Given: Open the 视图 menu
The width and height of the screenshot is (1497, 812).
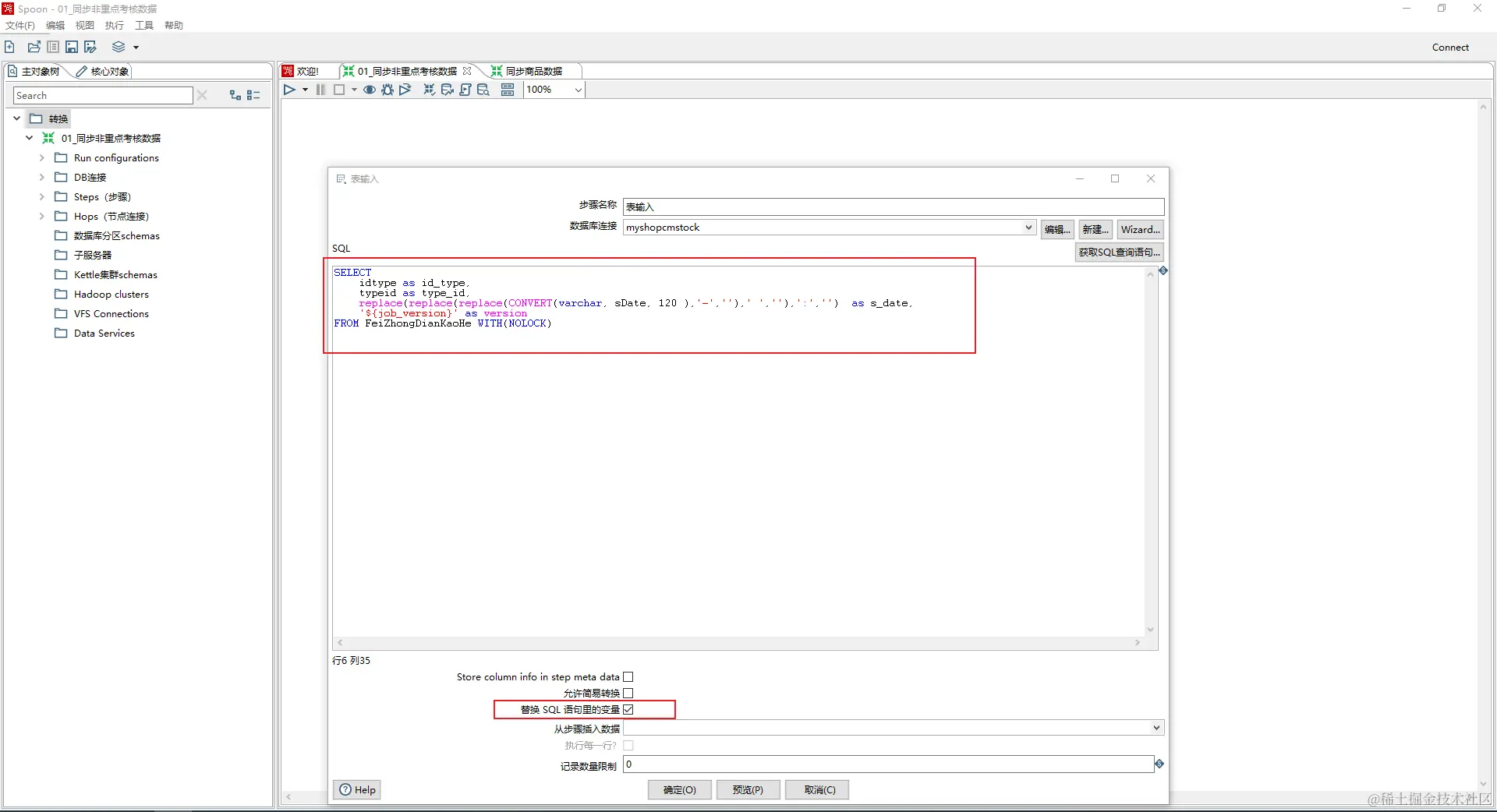Looking at the screenshot, I should click(85, 26).
